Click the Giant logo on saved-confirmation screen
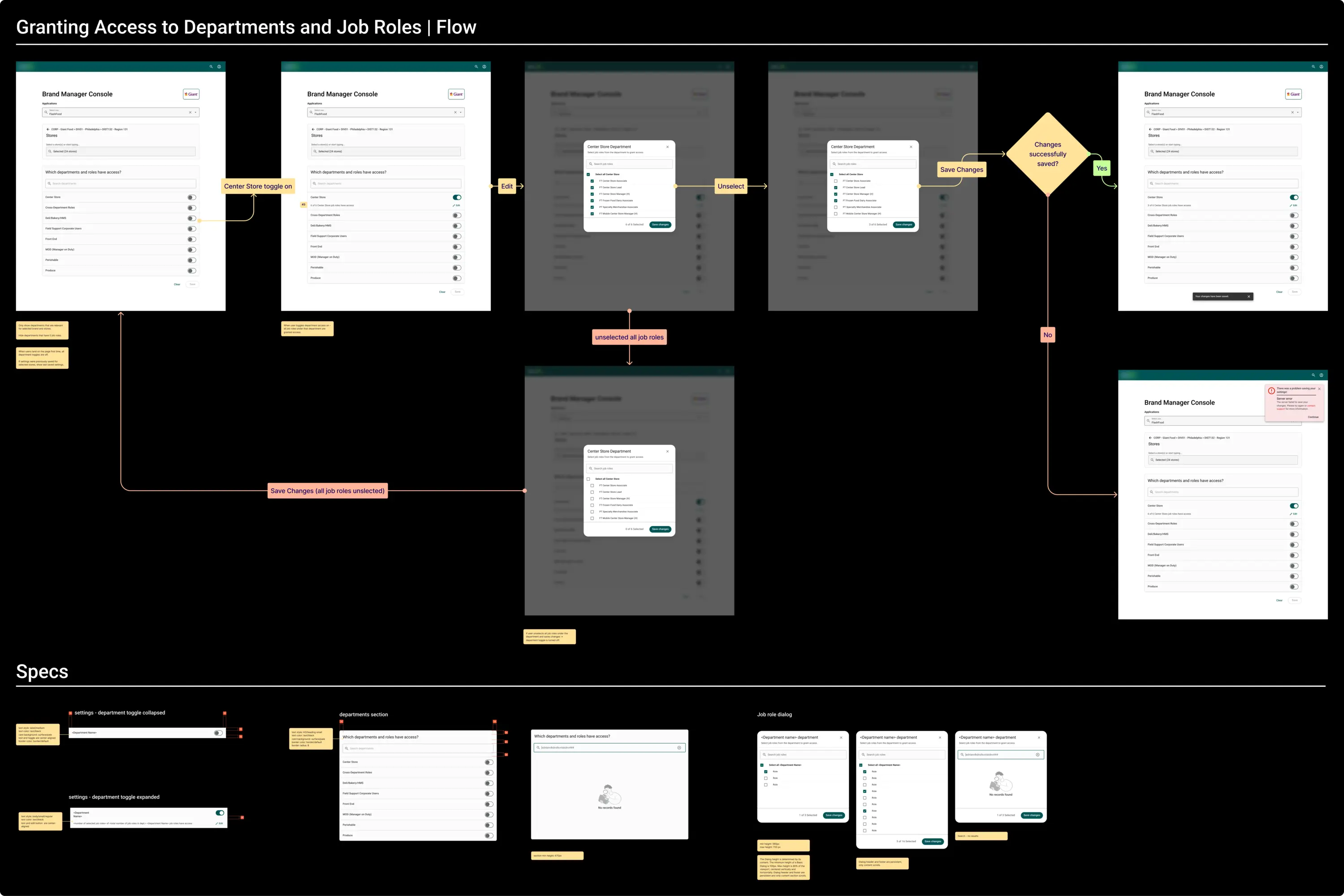The width and height of the screenshot is (1344, 896). [1293, 94]
